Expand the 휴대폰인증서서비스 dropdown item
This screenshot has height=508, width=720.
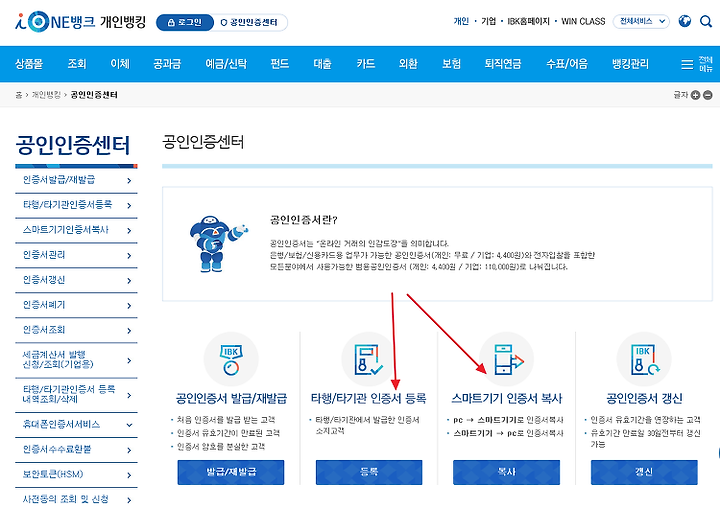(76, 424)
